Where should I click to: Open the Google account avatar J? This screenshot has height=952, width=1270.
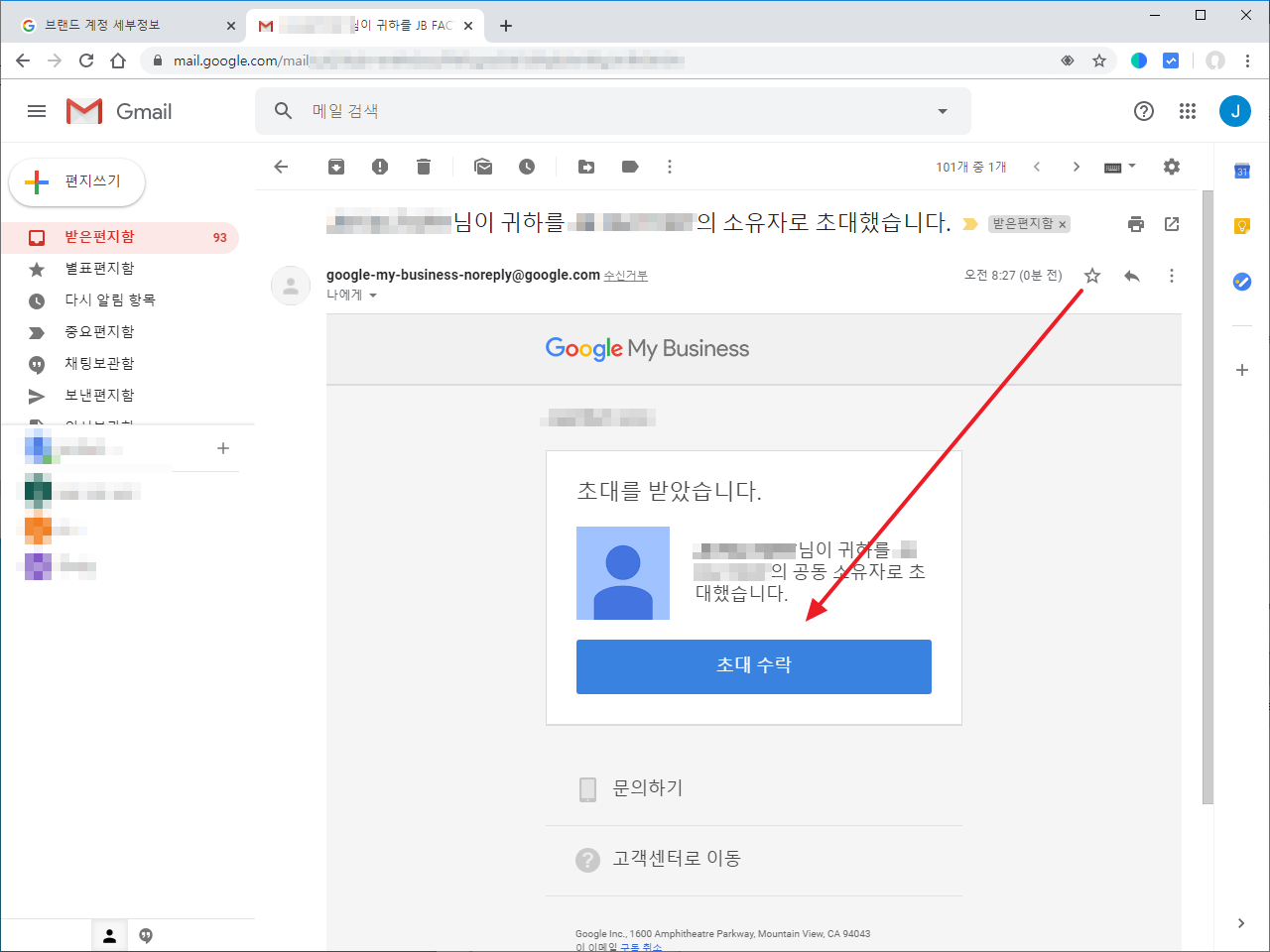pos(1235,111)
